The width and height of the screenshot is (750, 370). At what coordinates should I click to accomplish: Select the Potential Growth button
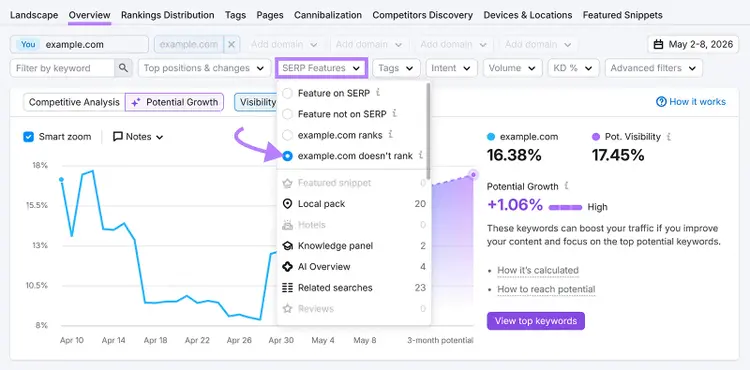(174, 102)
